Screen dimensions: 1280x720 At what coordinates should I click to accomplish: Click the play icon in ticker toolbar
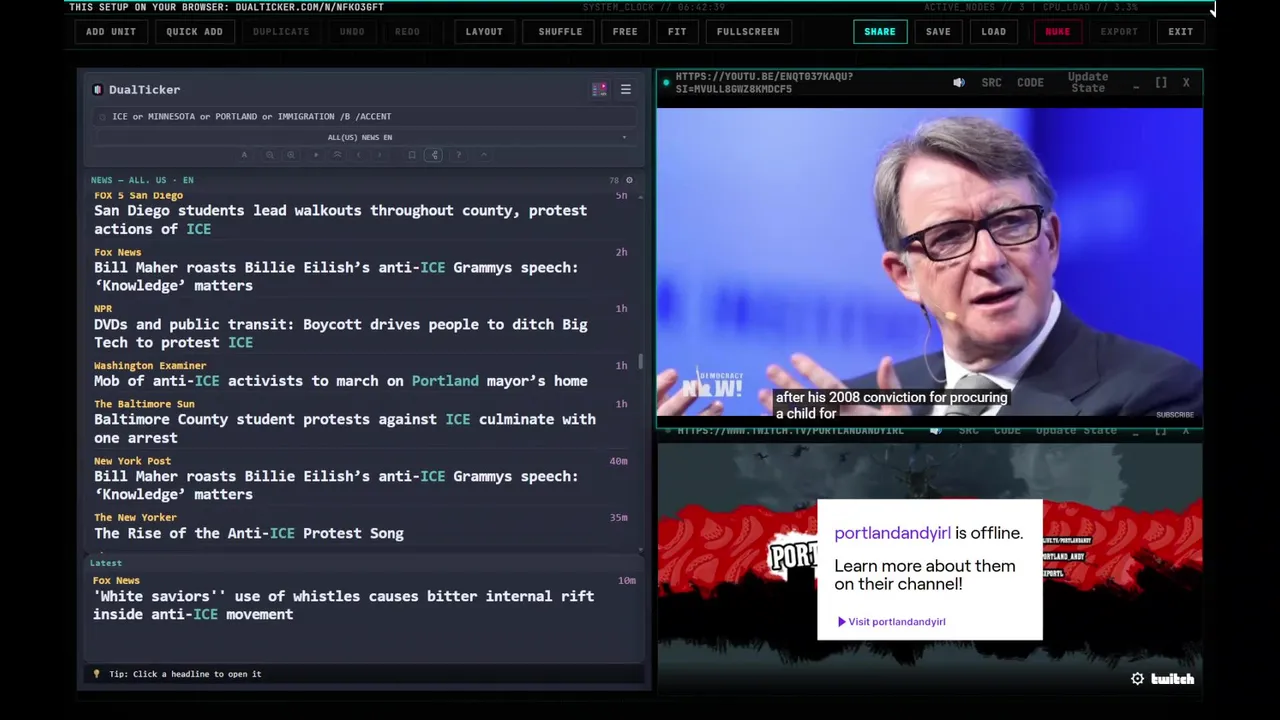click(316, 155)
